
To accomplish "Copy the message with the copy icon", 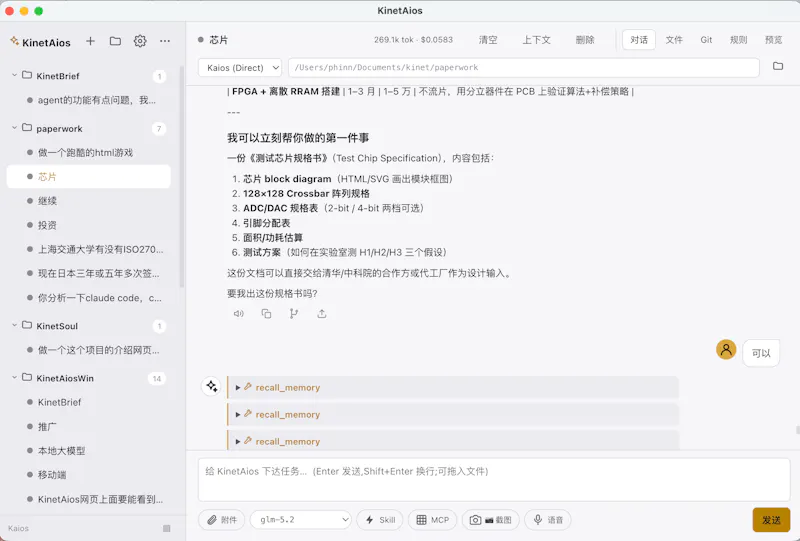I will coord(266,313).
